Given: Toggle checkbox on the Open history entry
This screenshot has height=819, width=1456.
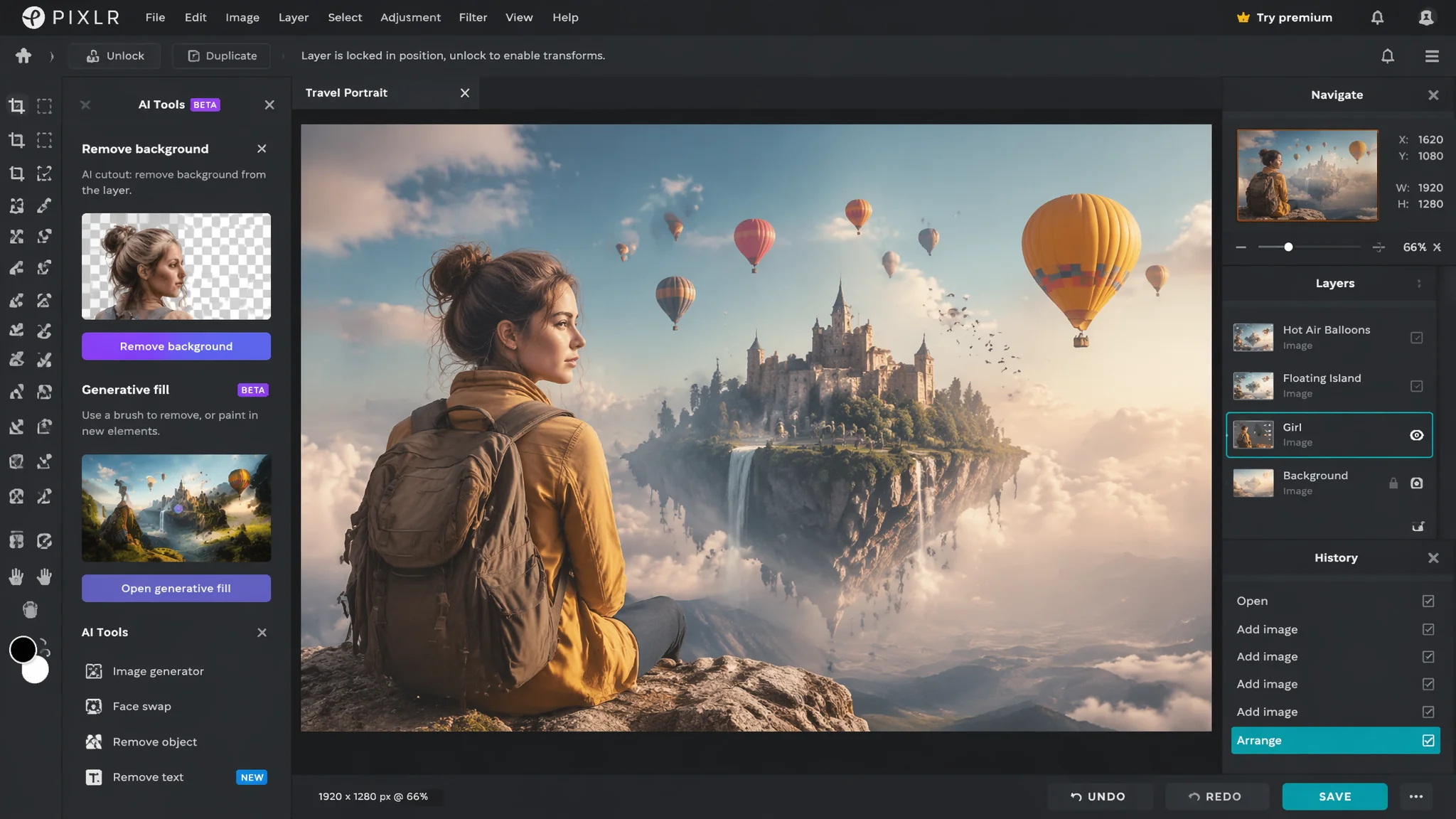Looking at the screenshot, I should pos(1428,601).
